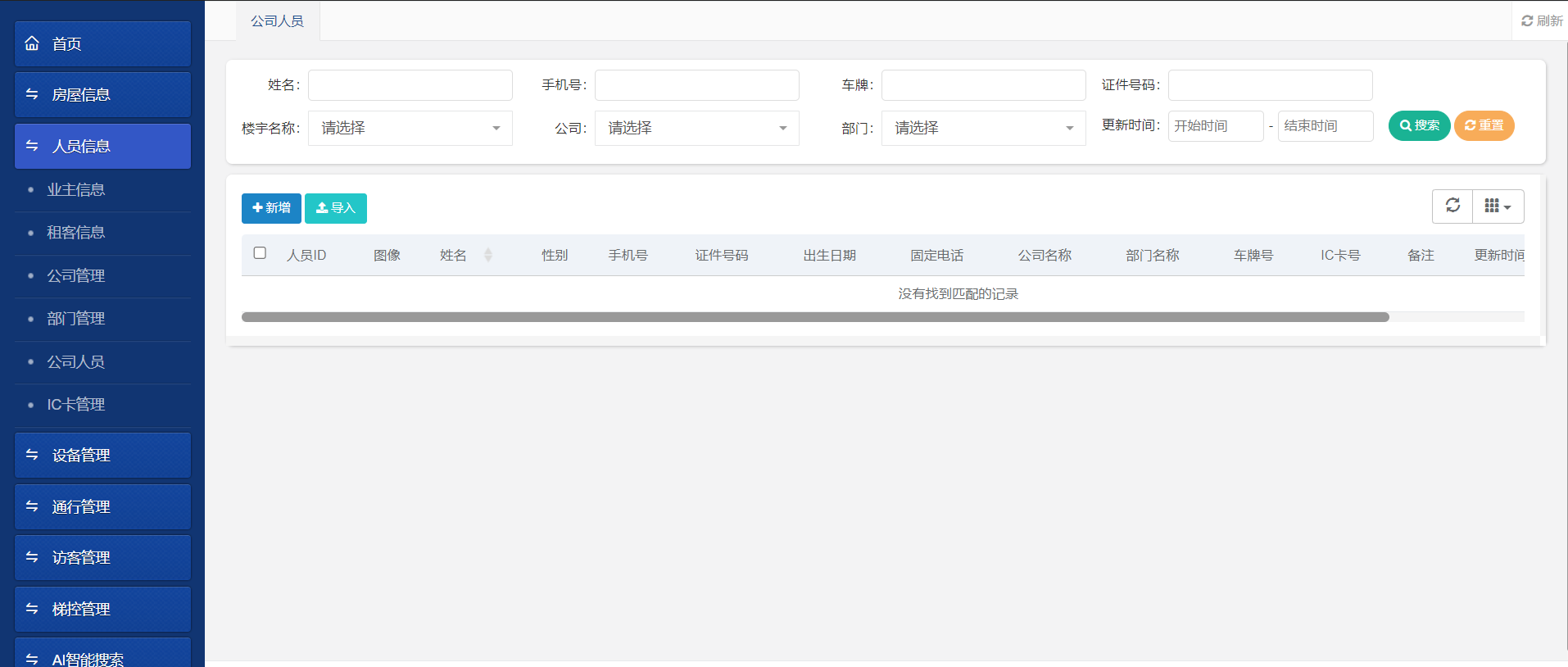This screenshot has height=667, width=1568.
Task: Expand the 设备管理 menu
Action: [x=102, y=456]
